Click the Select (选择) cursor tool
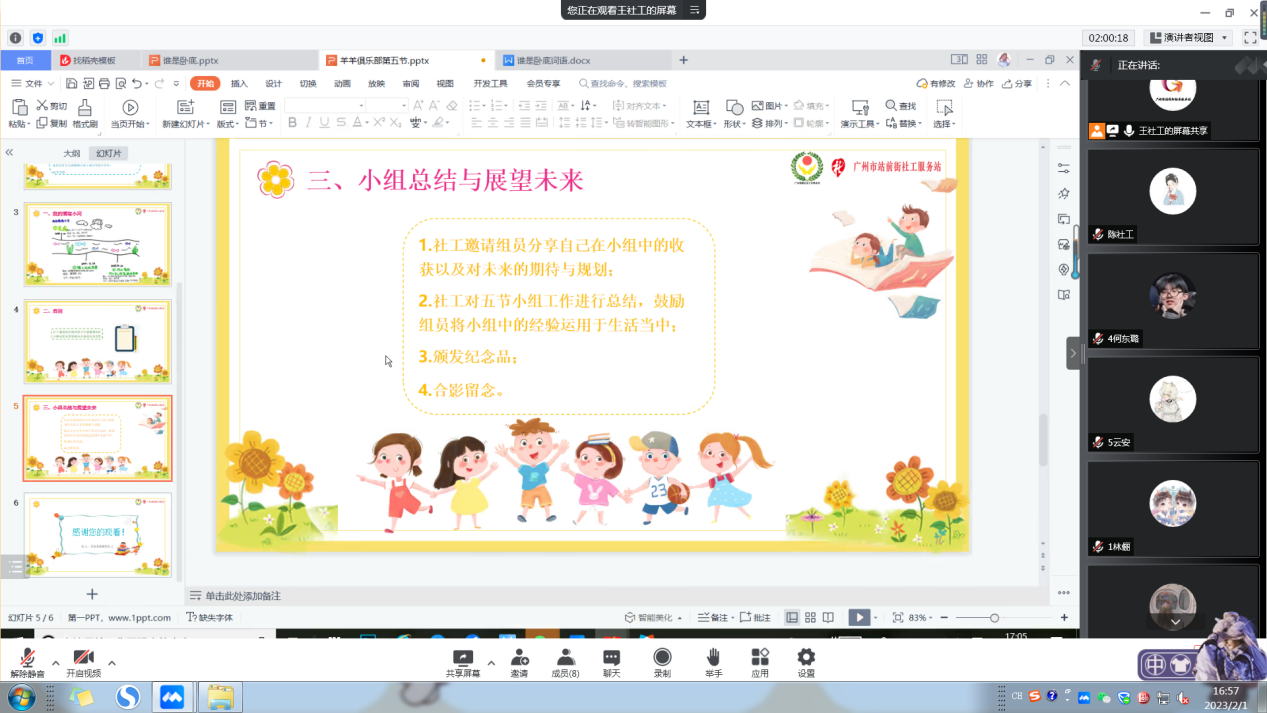Viewport: 1267px width, 713px height. point(944,114)
